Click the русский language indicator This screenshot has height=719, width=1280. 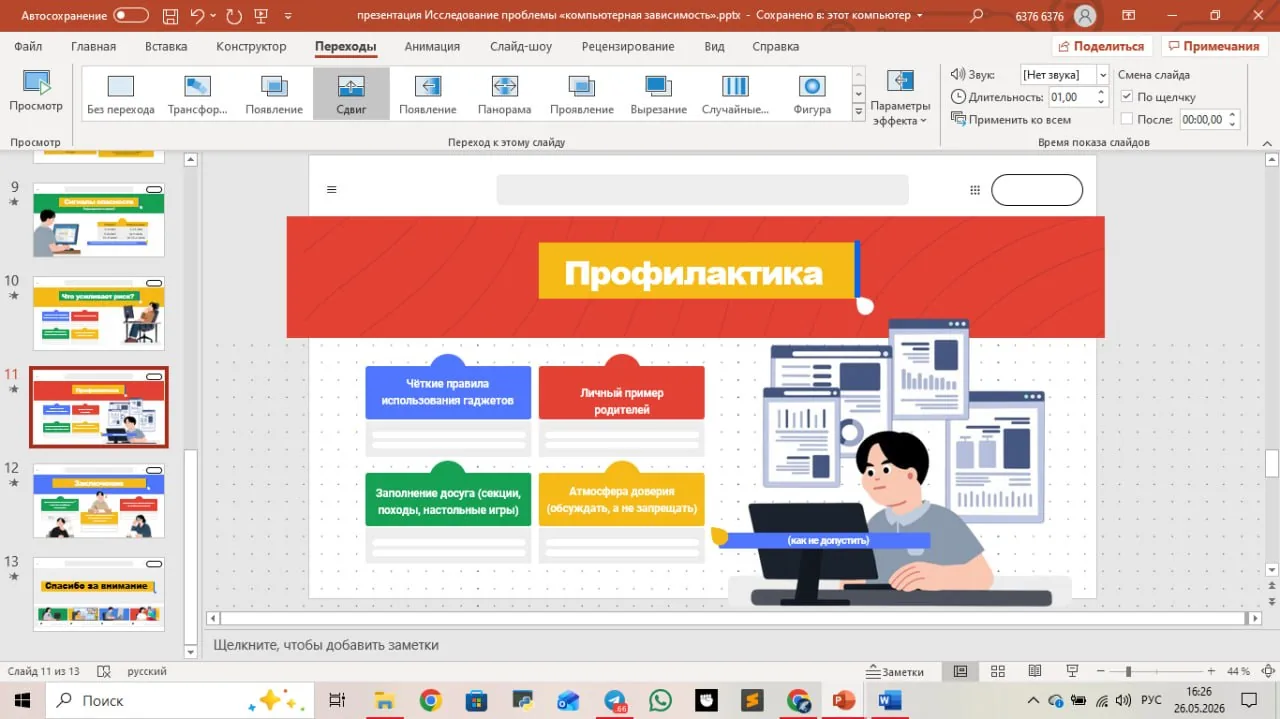pos(147,671)
